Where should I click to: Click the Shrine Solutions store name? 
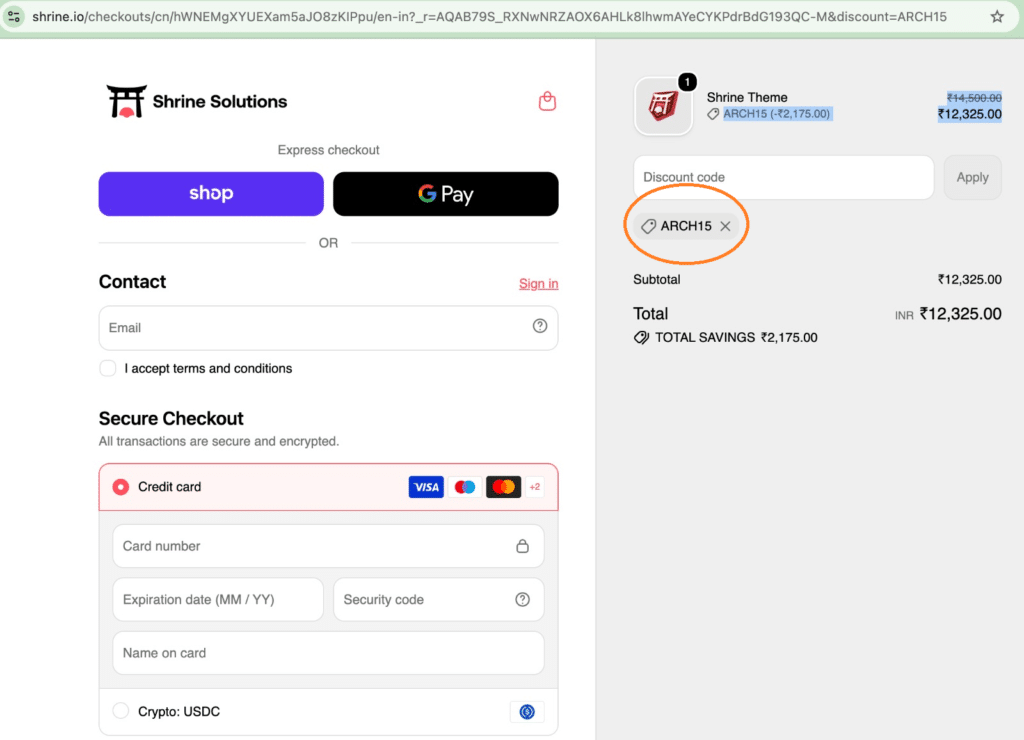pos(219,101)
